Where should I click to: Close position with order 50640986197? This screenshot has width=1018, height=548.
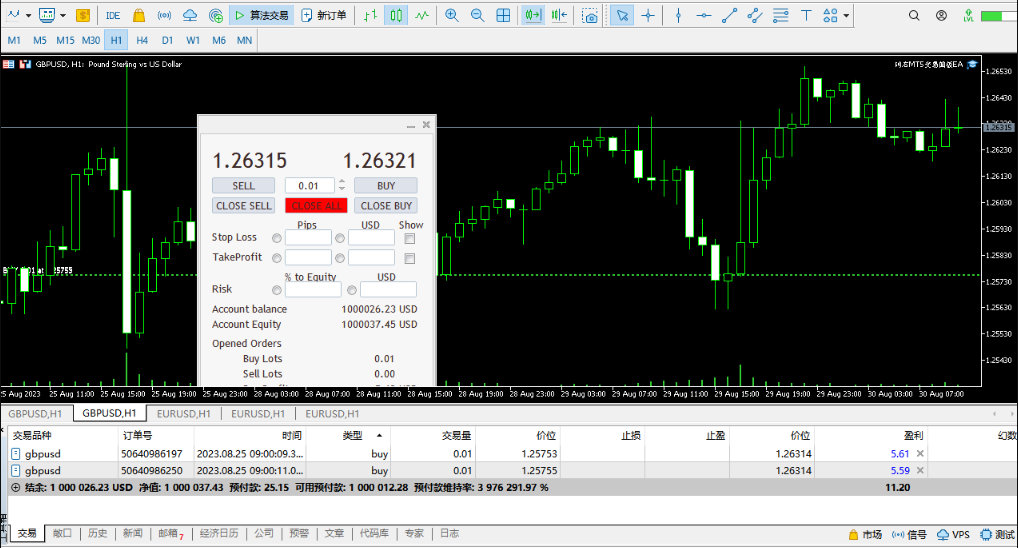tap(920, 454)
